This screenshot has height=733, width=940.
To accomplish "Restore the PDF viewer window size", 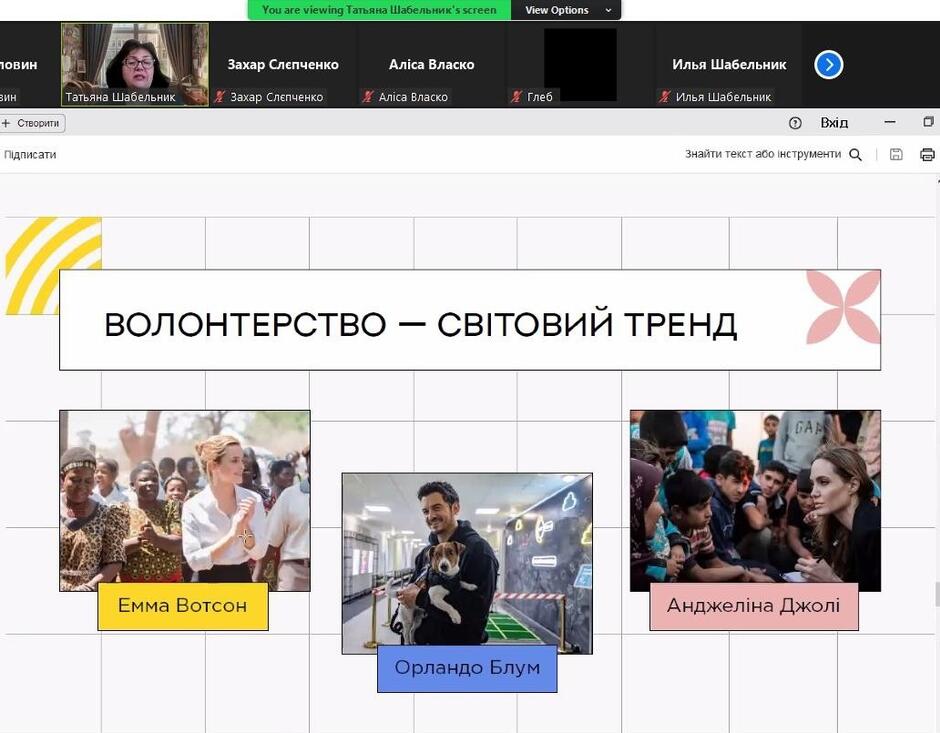I will click(x=928, y=122).
